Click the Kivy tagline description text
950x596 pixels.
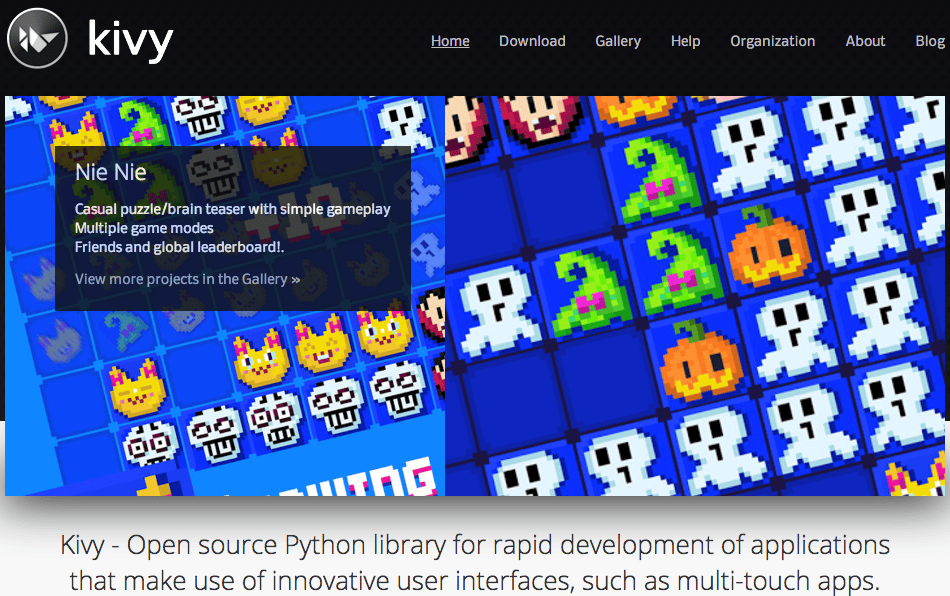tap(474, 563)
